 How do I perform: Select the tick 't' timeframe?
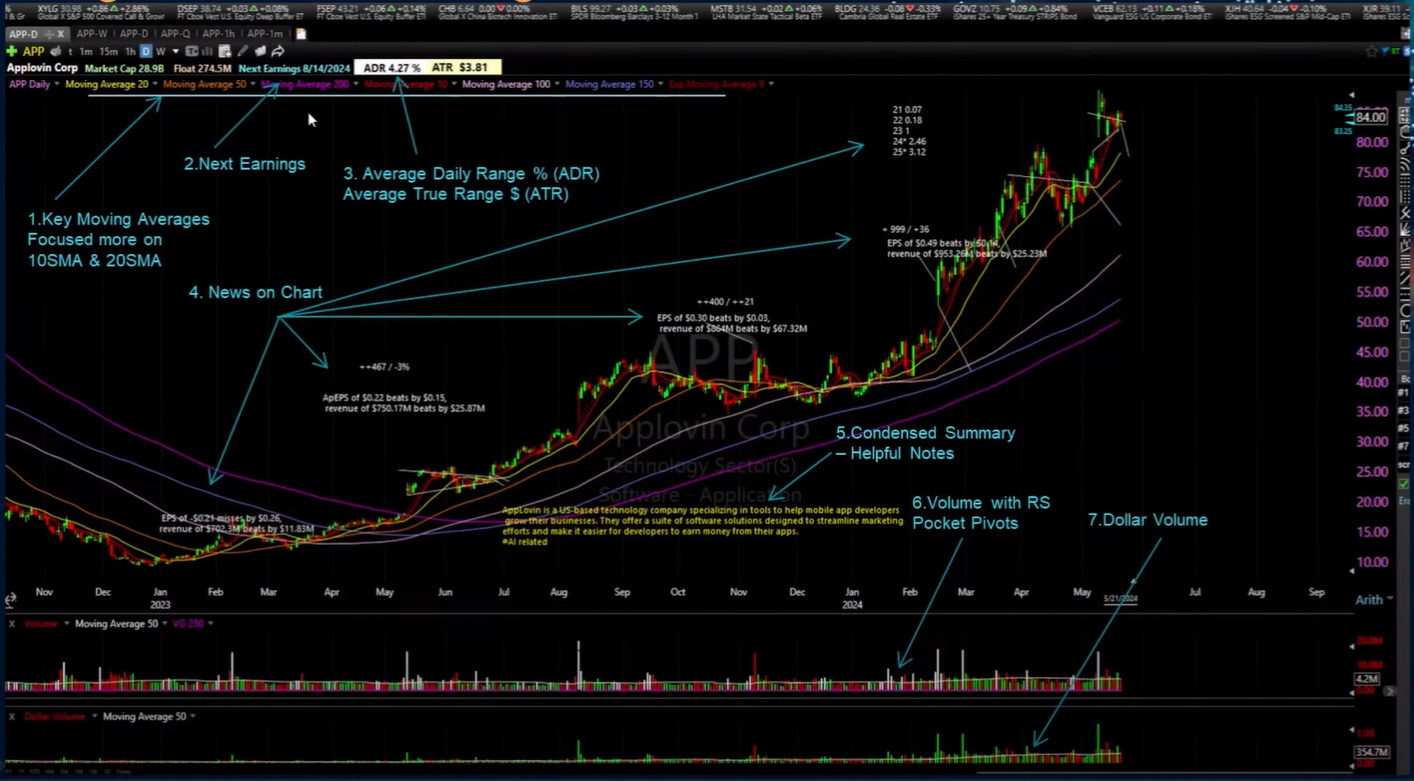click(x=70, y=52)
